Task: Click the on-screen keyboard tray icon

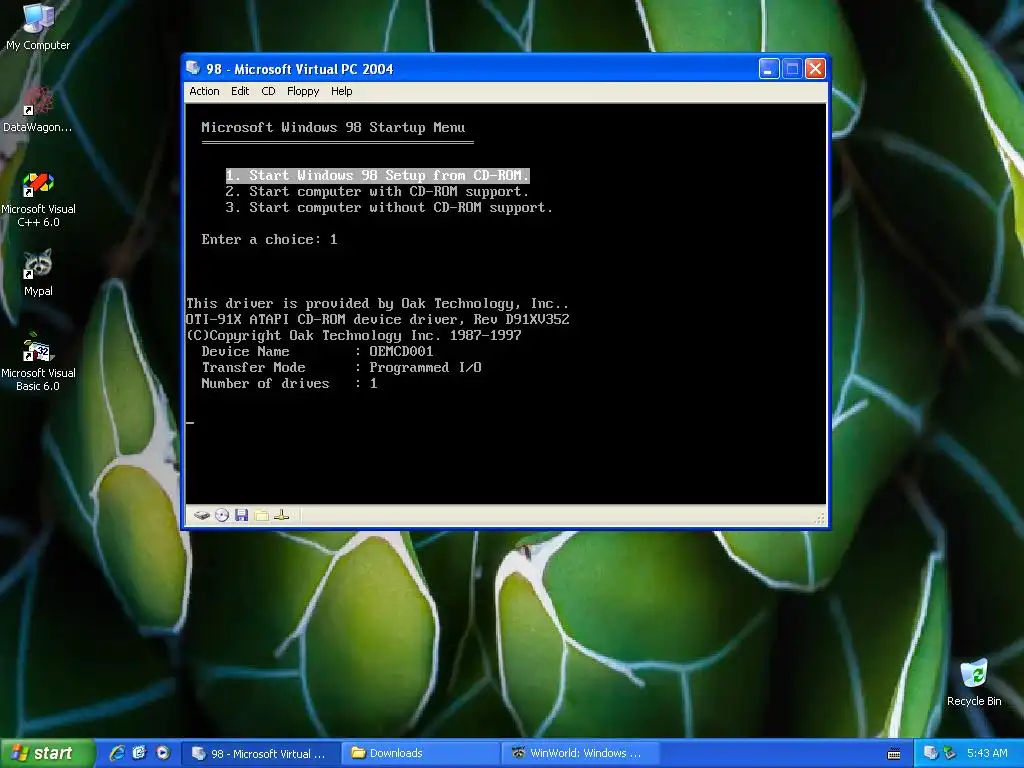Action: click(x=894, y=754)
